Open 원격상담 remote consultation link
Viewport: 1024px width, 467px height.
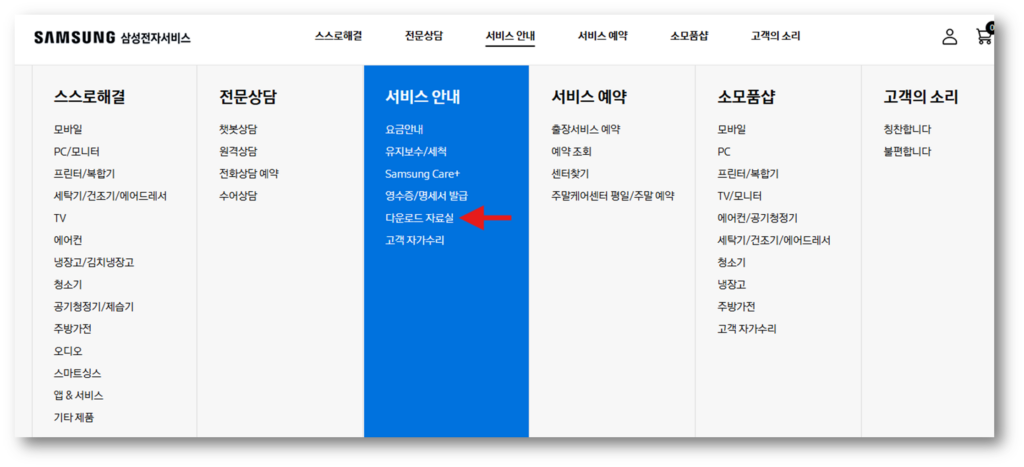coord(238,152)
